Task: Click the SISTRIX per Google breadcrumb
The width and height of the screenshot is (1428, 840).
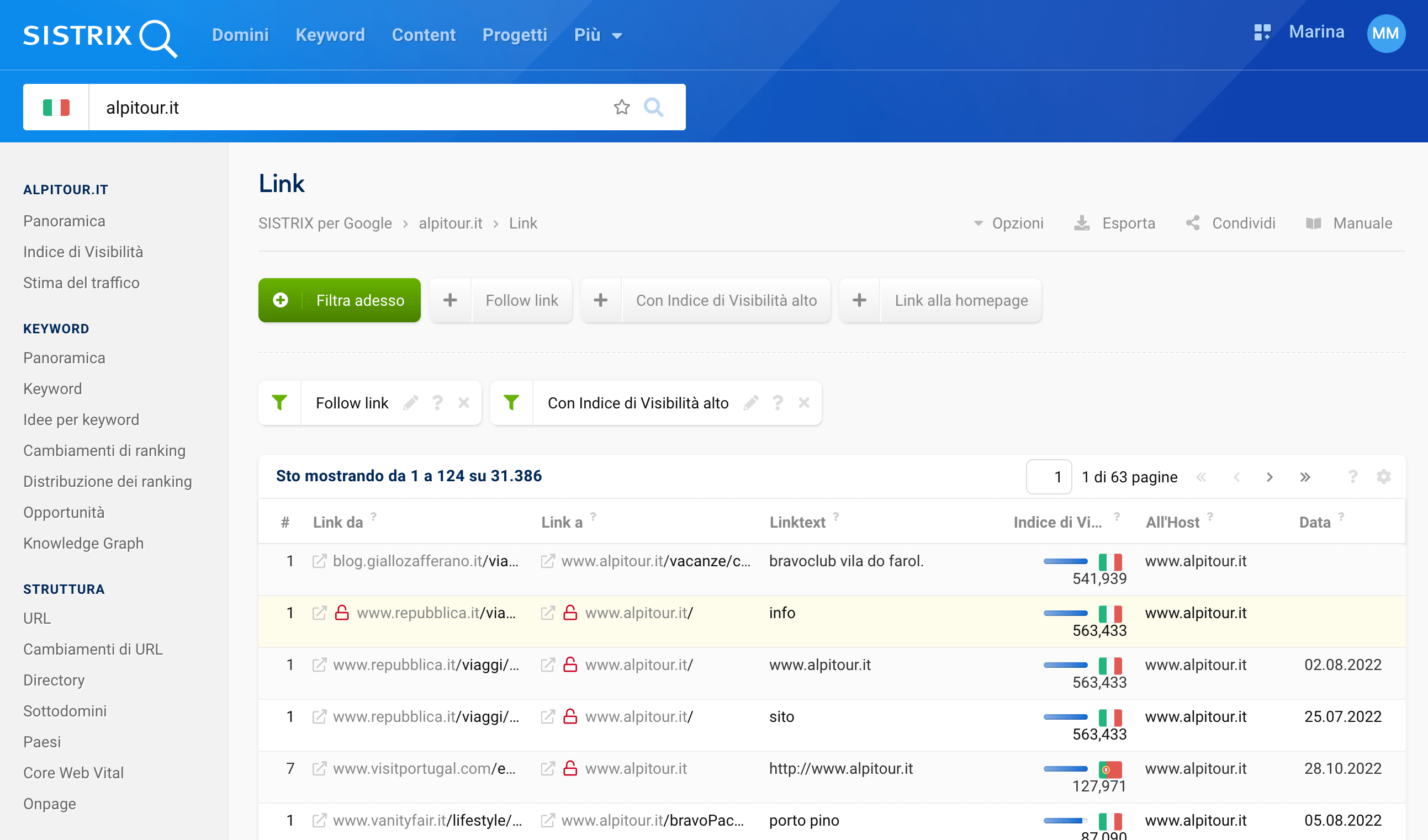Action: pos(325,223)
